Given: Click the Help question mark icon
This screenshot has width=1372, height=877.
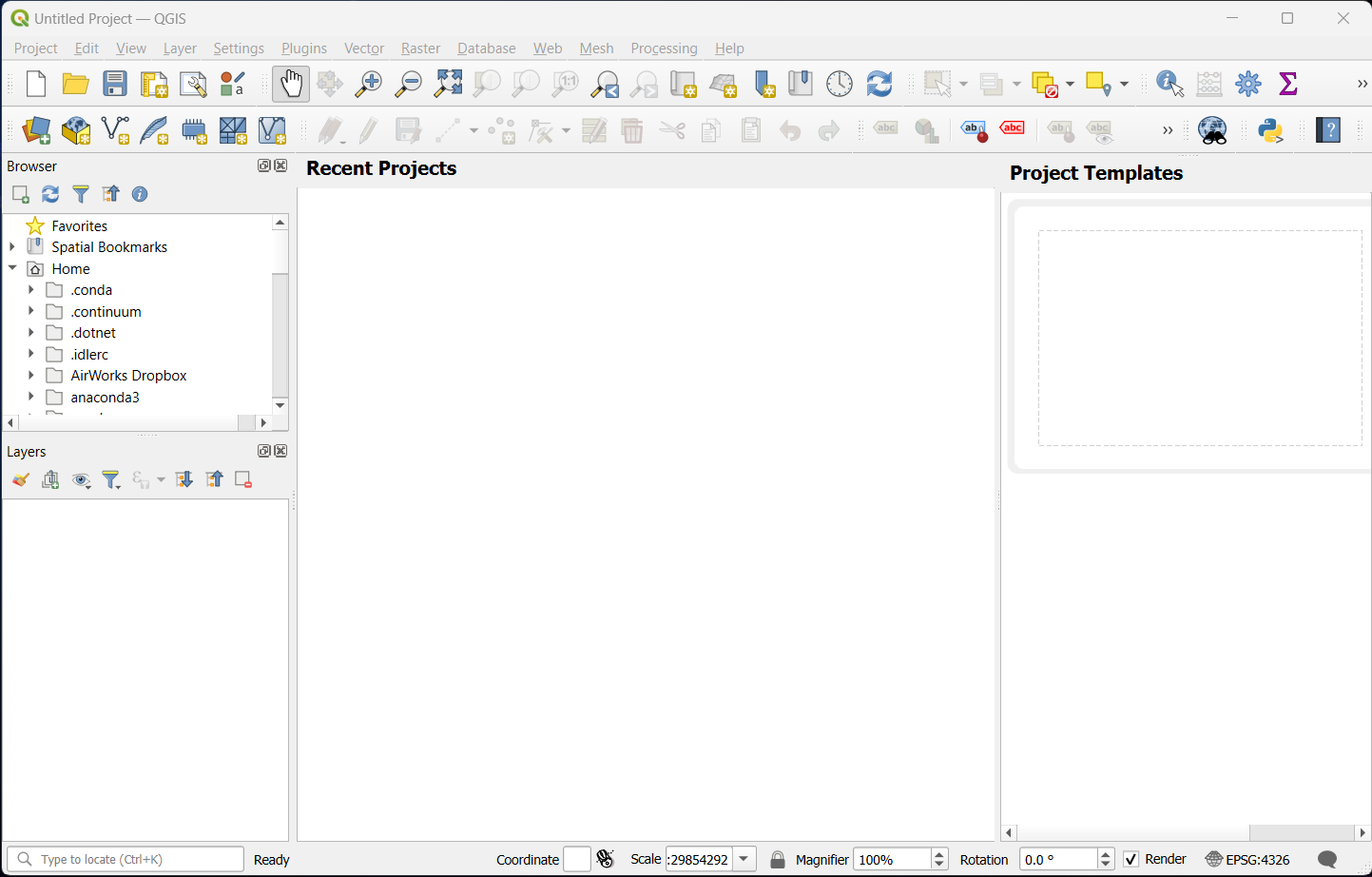Looking at the screenshot, I should pyautogui.click(x=1328, y=130).
